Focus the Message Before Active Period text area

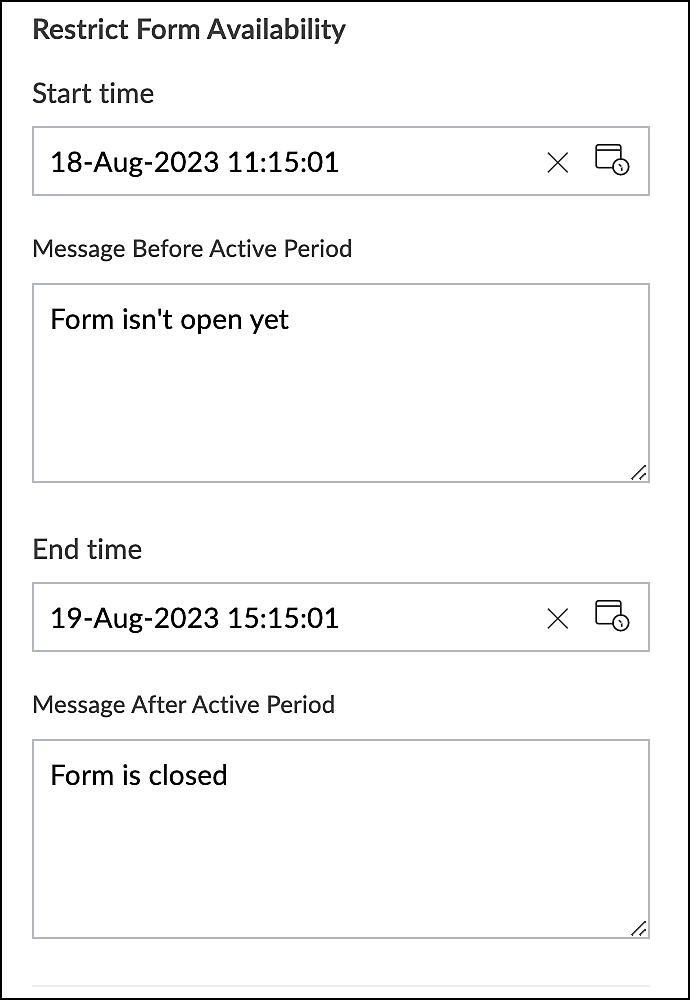(x=340, y=400)
